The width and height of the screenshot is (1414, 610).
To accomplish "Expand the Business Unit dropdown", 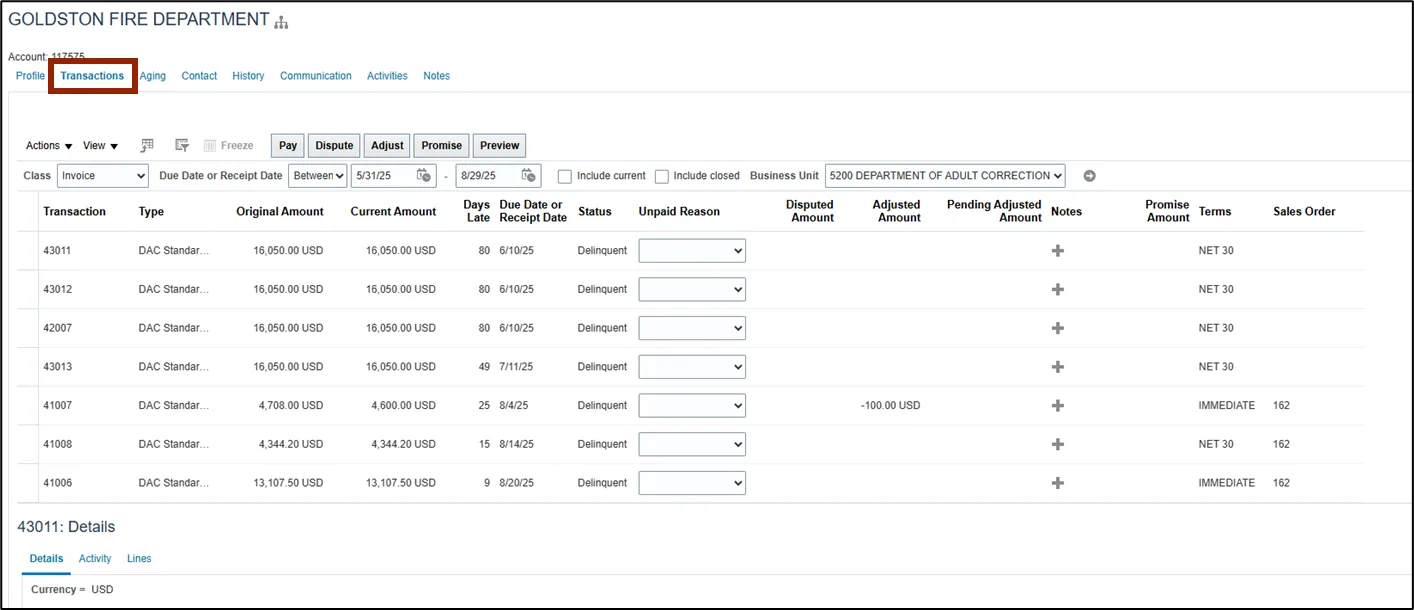I will point(945,176).
